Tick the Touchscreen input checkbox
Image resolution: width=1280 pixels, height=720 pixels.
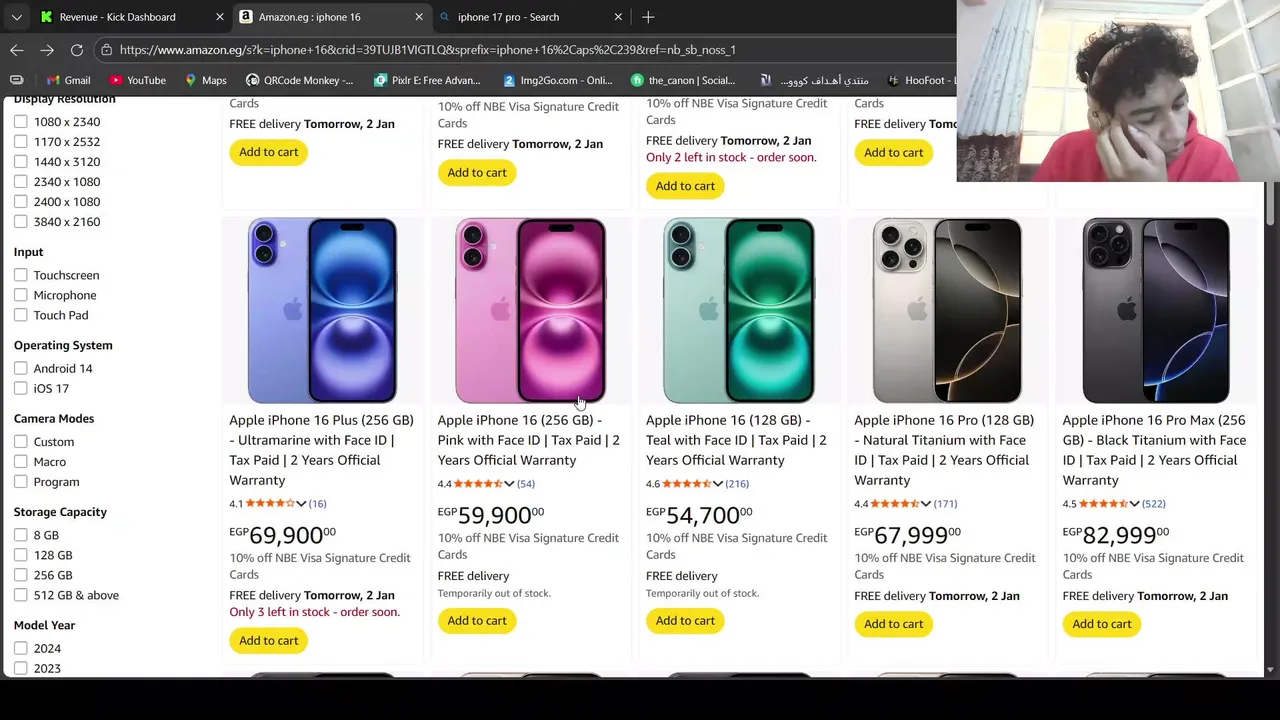(x=21, y=275)
